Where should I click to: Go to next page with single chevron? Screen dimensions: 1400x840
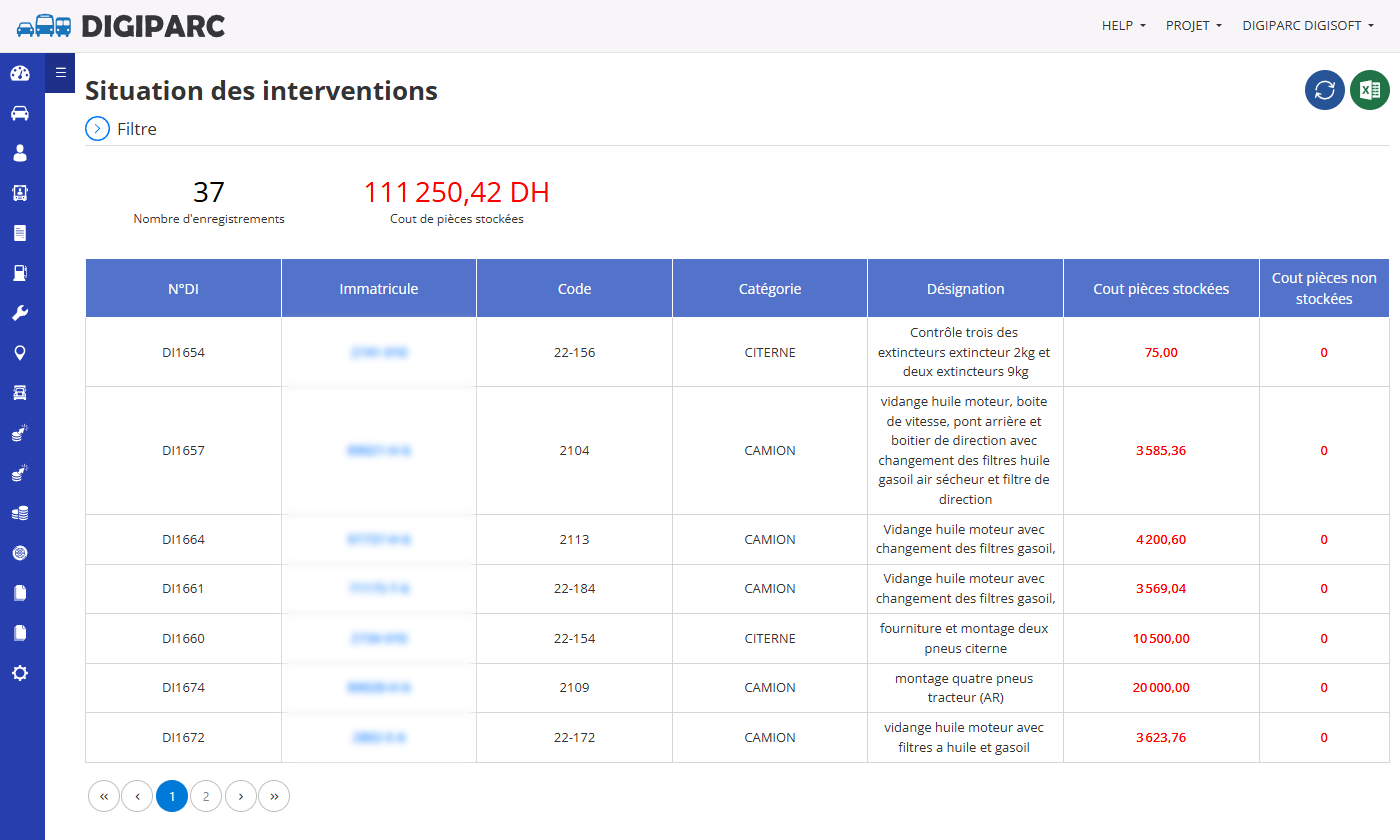pos(240,796)
